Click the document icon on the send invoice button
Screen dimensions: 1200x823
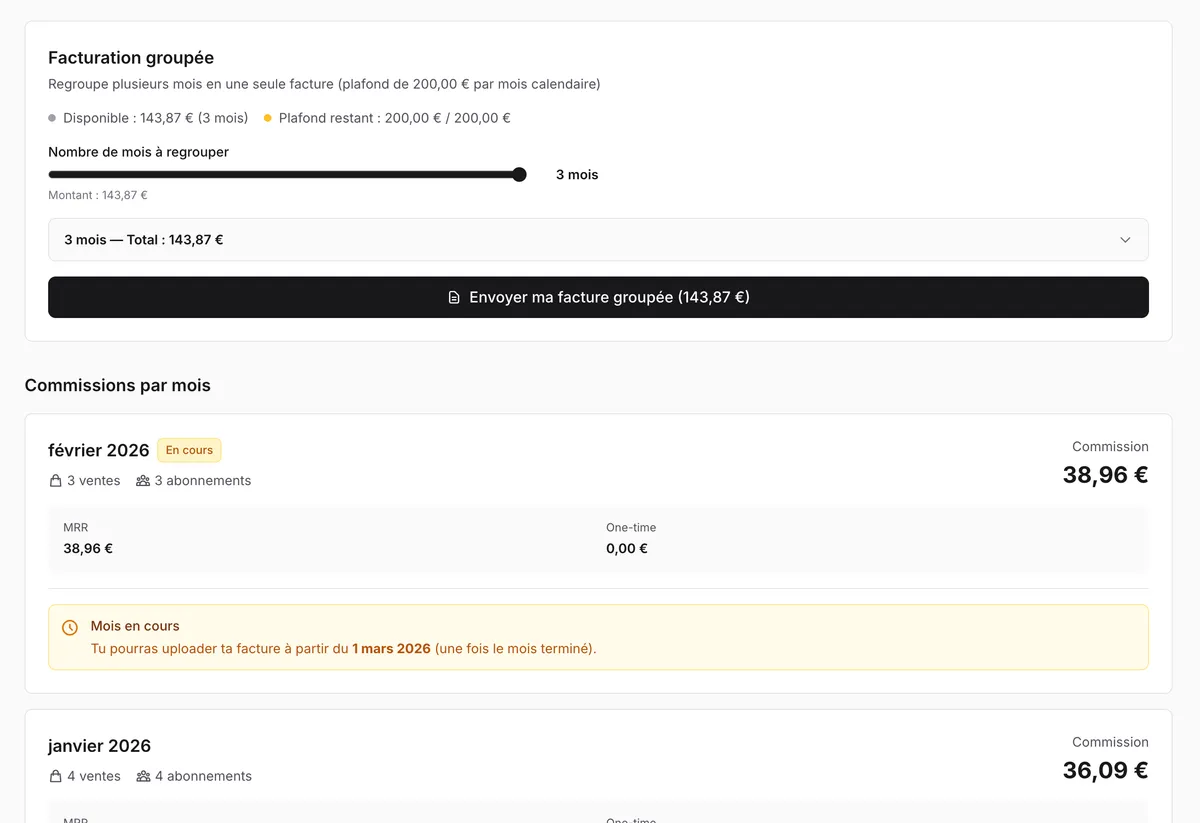point(454,298)
